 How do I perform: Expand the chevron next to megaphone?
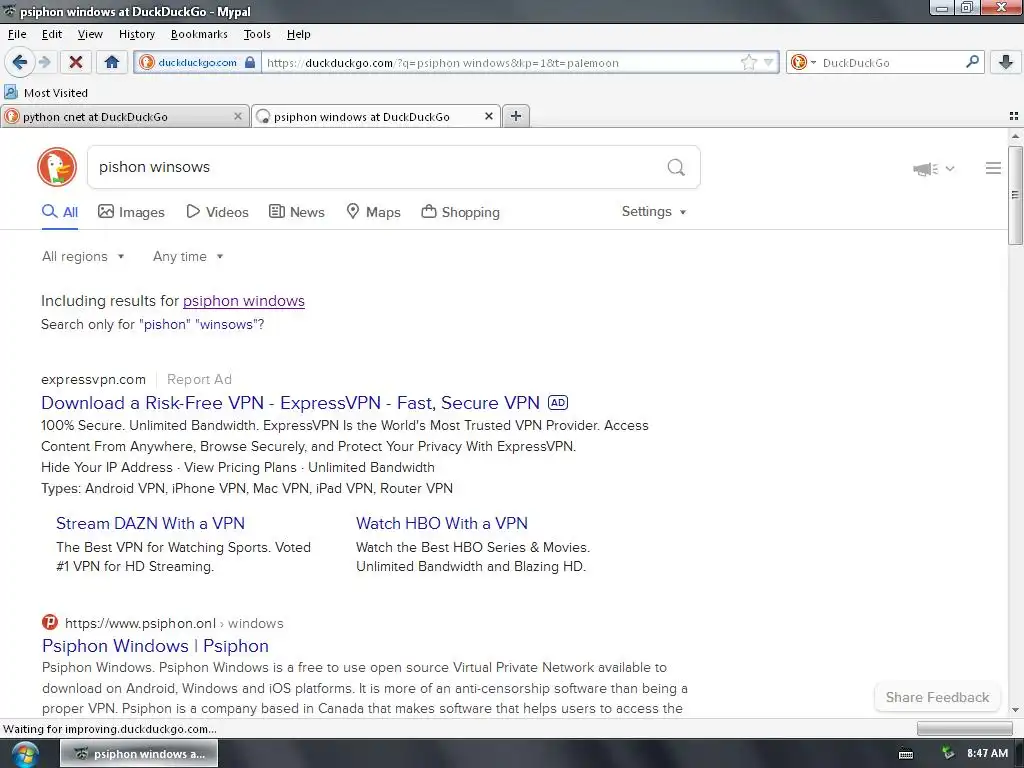pos(950,168)
